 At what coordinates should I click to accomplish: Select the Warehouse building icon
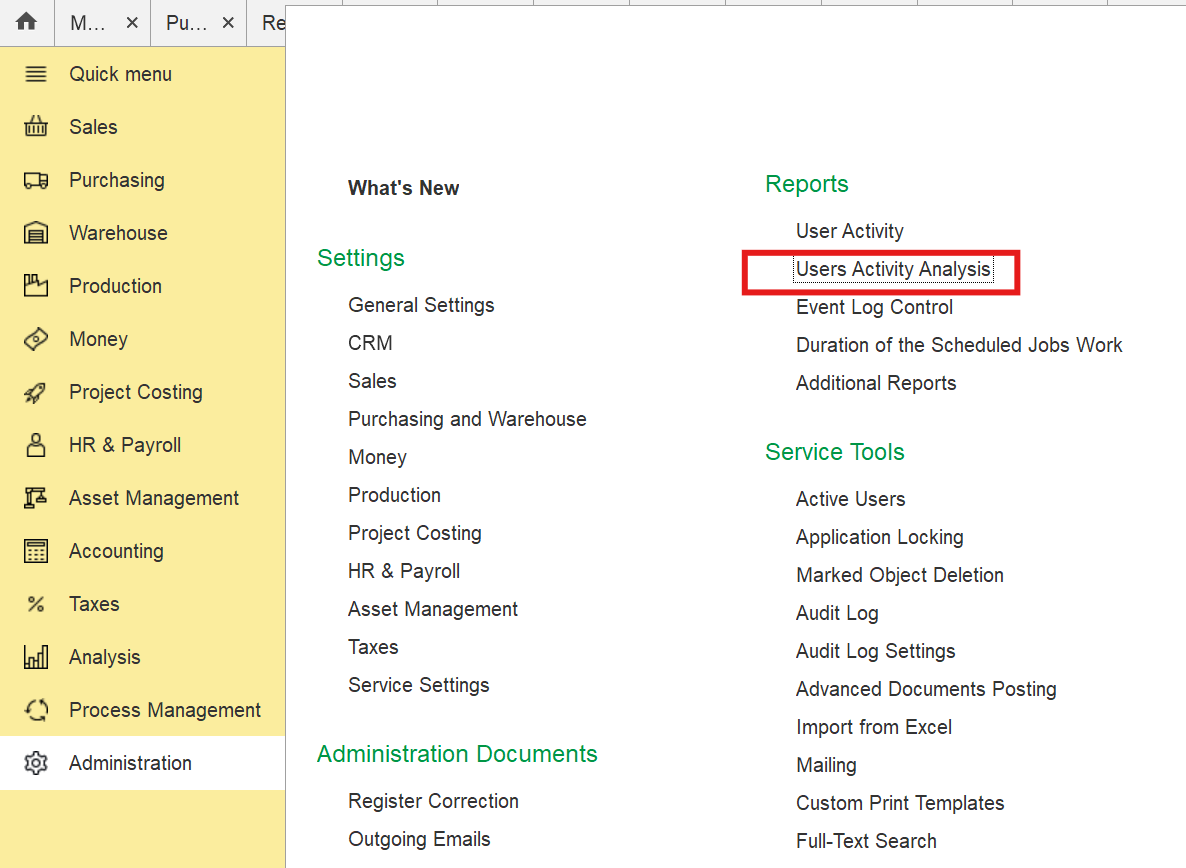click(36, 233)
